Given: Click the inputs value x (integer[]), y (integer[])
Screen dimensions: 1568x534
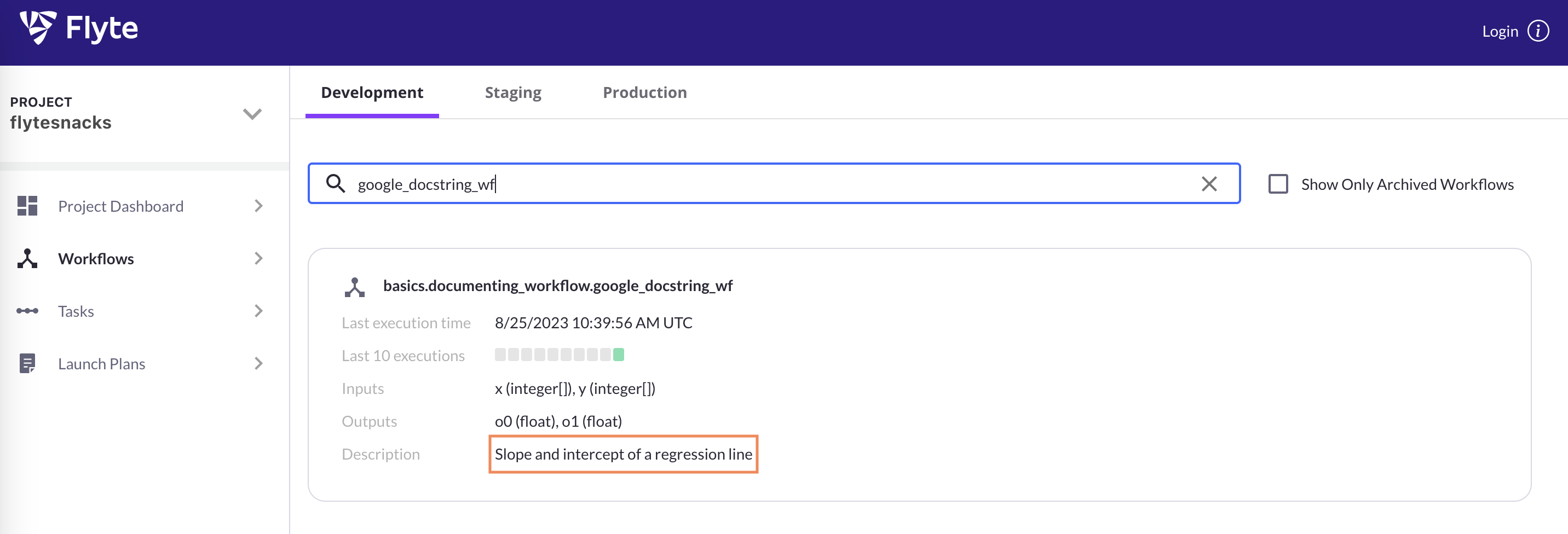Looking at the screenshot, I should tap(575, 388).
